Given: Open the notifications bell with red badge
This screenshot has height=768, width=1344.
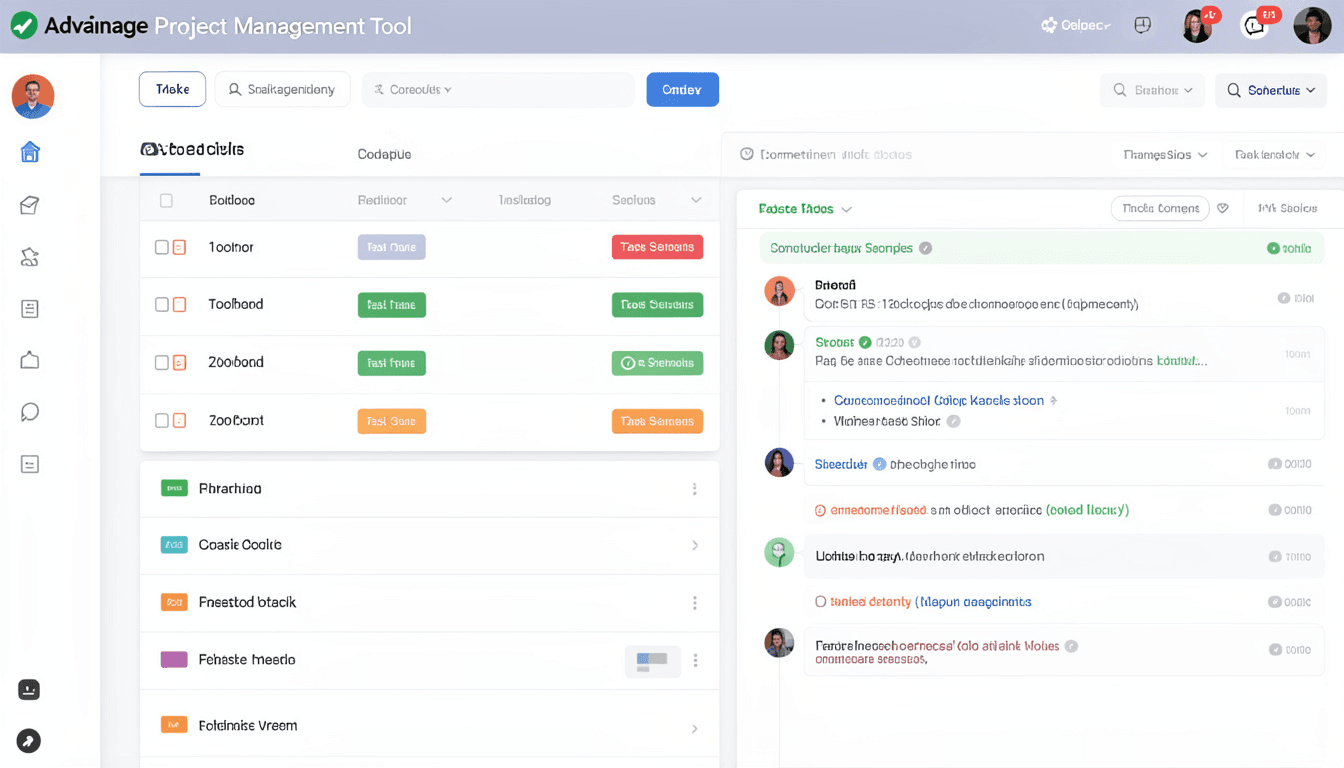Looking at the screenshot, I should (1254, 24).
